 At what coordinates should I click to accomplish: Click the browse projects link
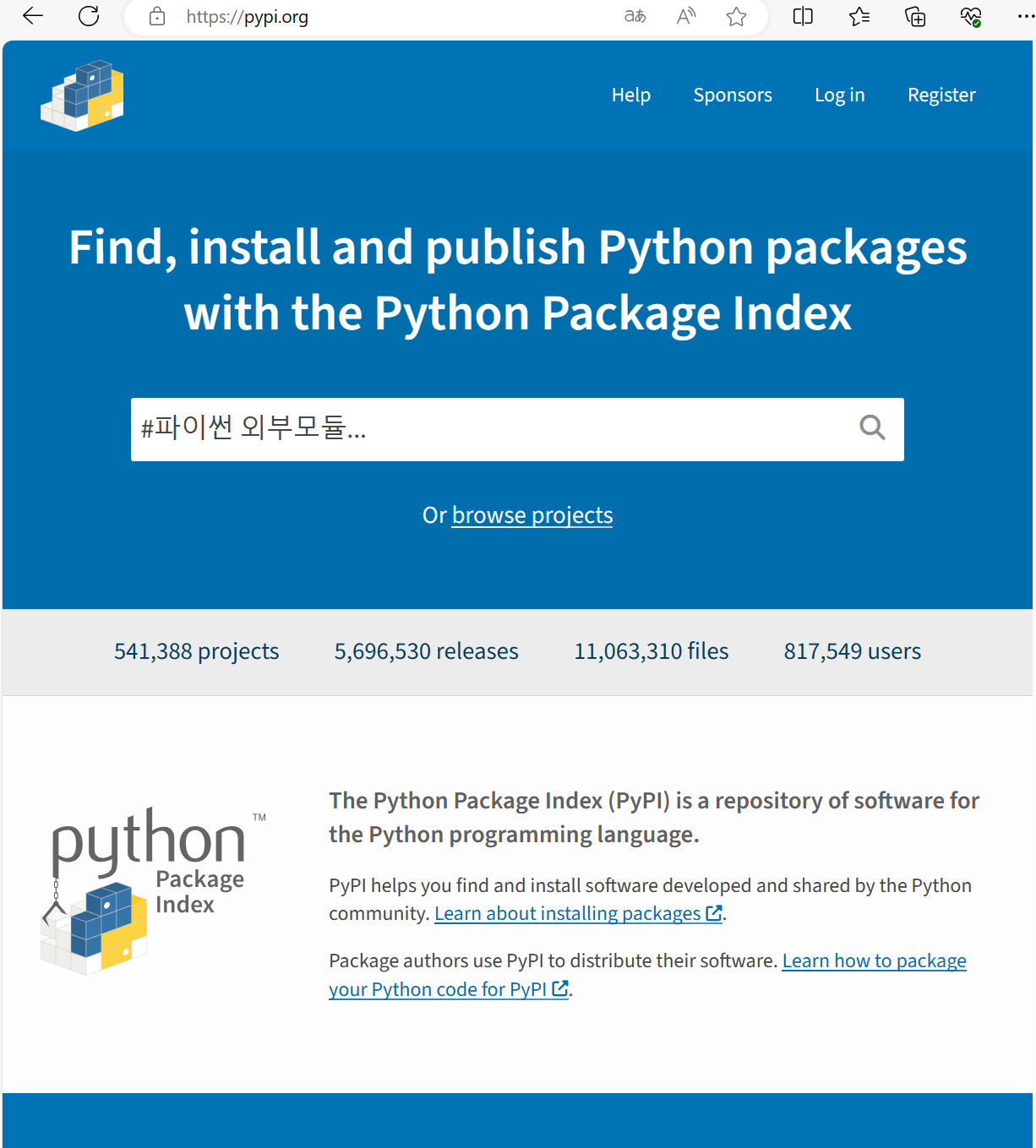coord(532,515)
